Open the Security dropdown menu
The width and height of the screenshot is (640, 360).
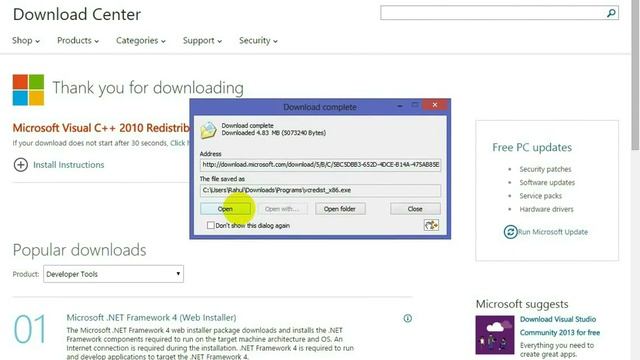(x=258, y=40)
